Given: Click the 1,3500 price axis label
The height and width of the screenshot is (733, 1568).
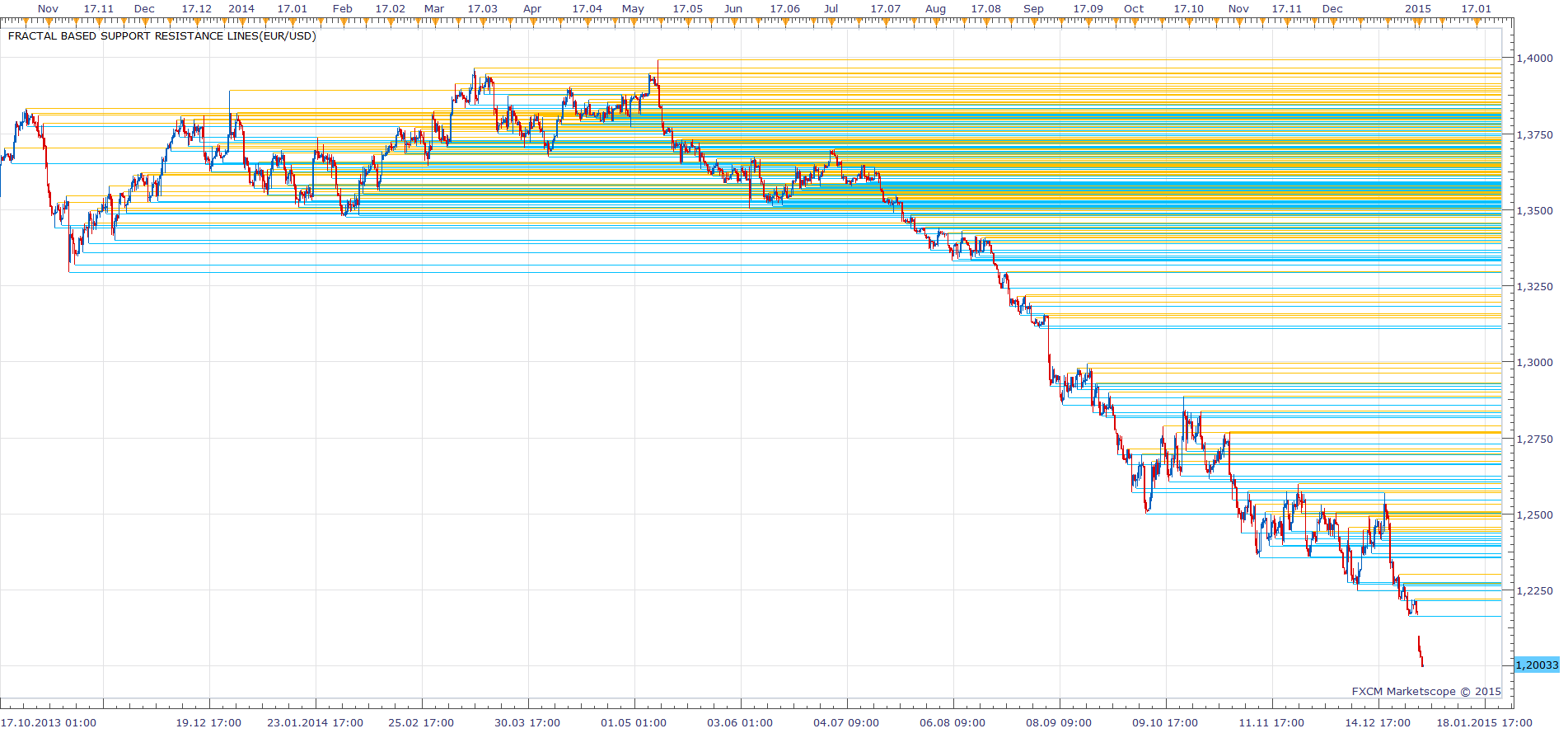Looking at the screenshot, I should pos(1535,210).
